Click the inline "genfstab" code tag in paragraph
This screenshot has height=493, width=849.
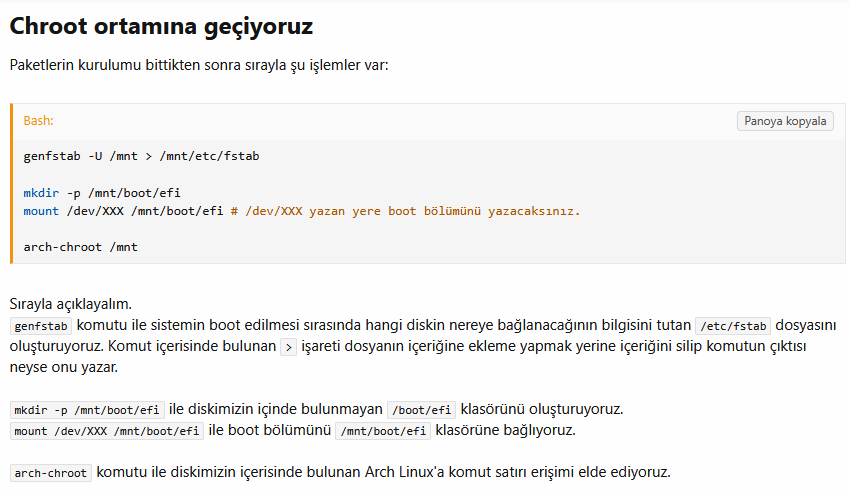pos(41,326)
